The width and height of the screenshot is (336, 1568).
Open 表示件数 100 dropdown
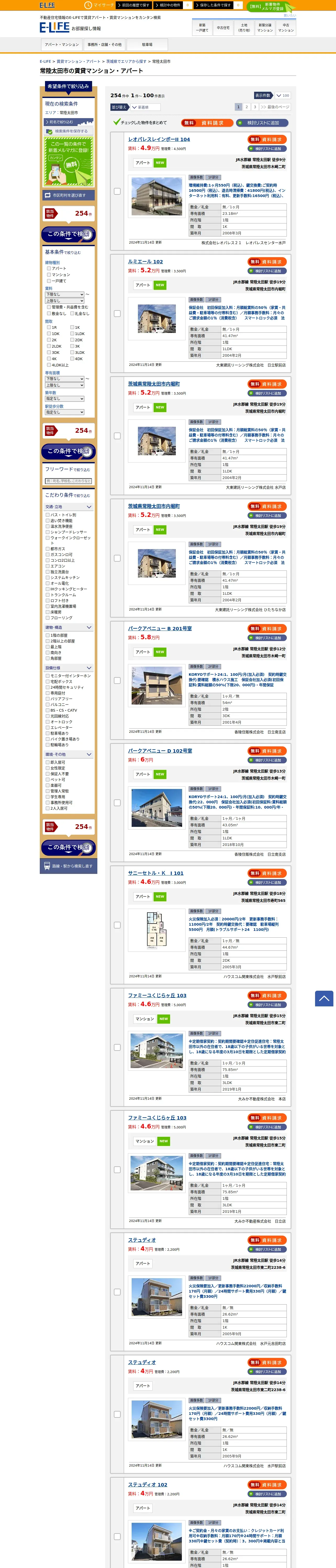[x=282, y=96]
